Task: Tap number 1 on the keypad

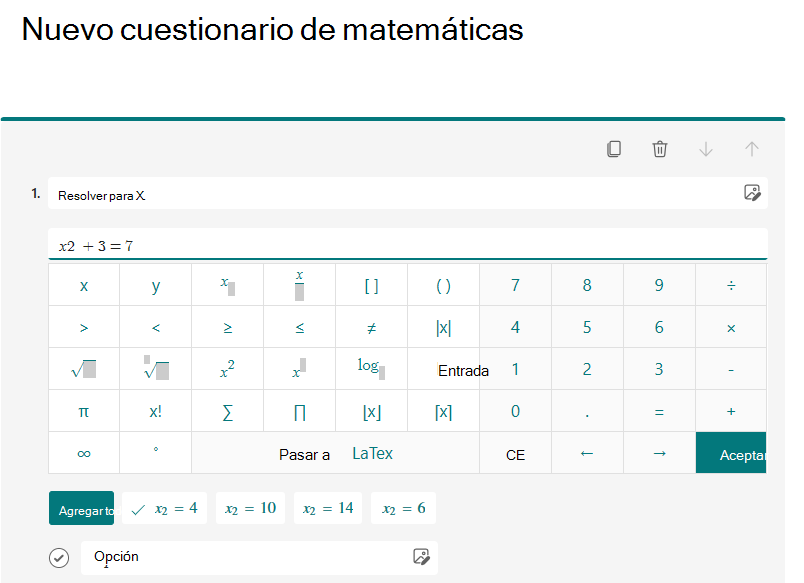Action: click(515, 369)
